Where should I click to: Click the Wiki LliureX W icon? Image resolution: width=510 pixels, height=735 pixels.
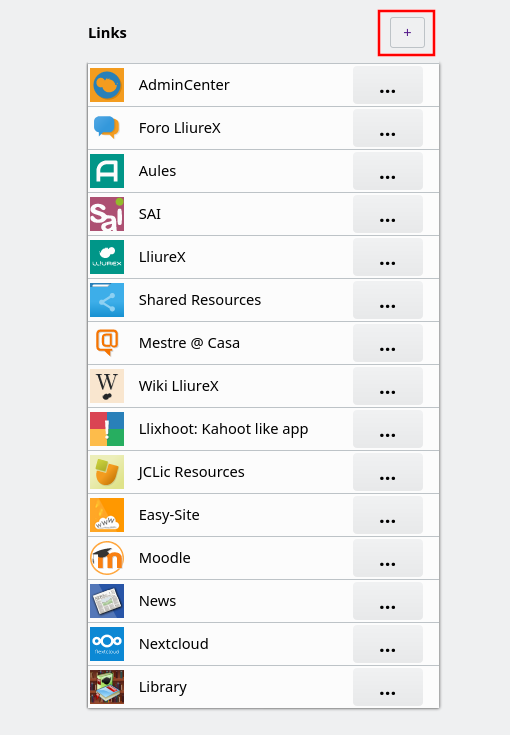(107, 386)
